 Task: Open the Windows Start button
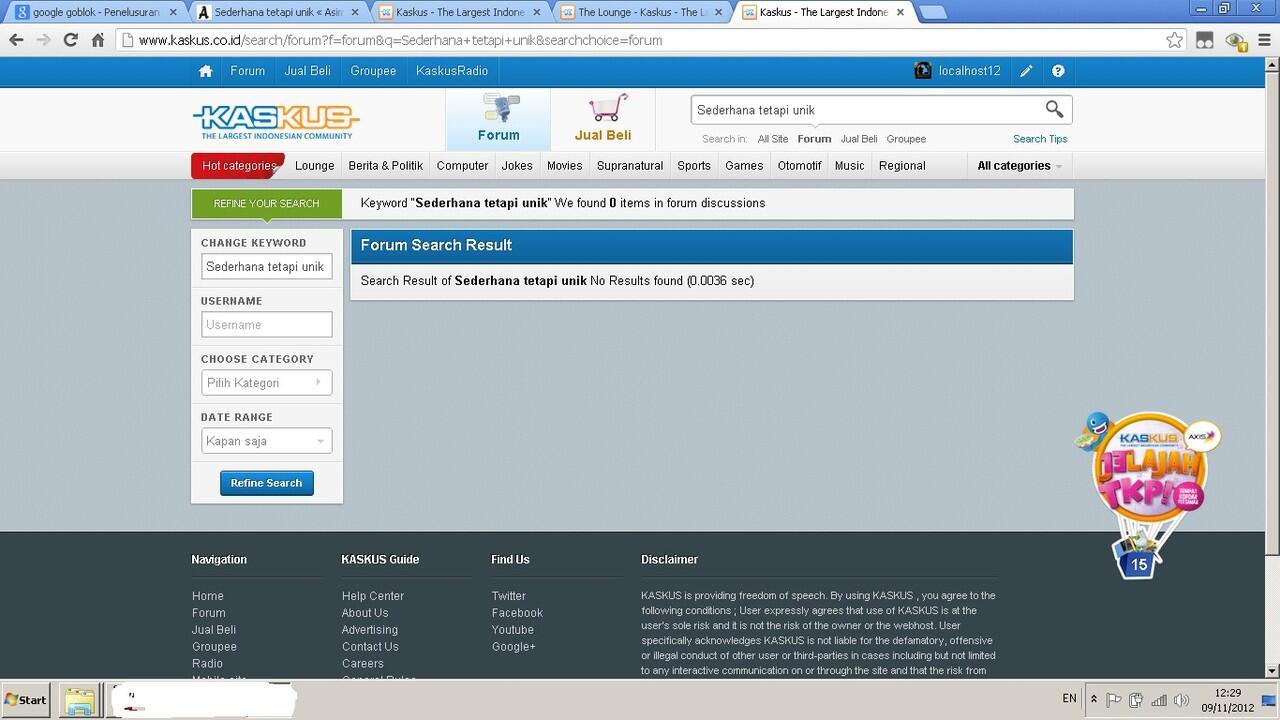click(26, 700)
